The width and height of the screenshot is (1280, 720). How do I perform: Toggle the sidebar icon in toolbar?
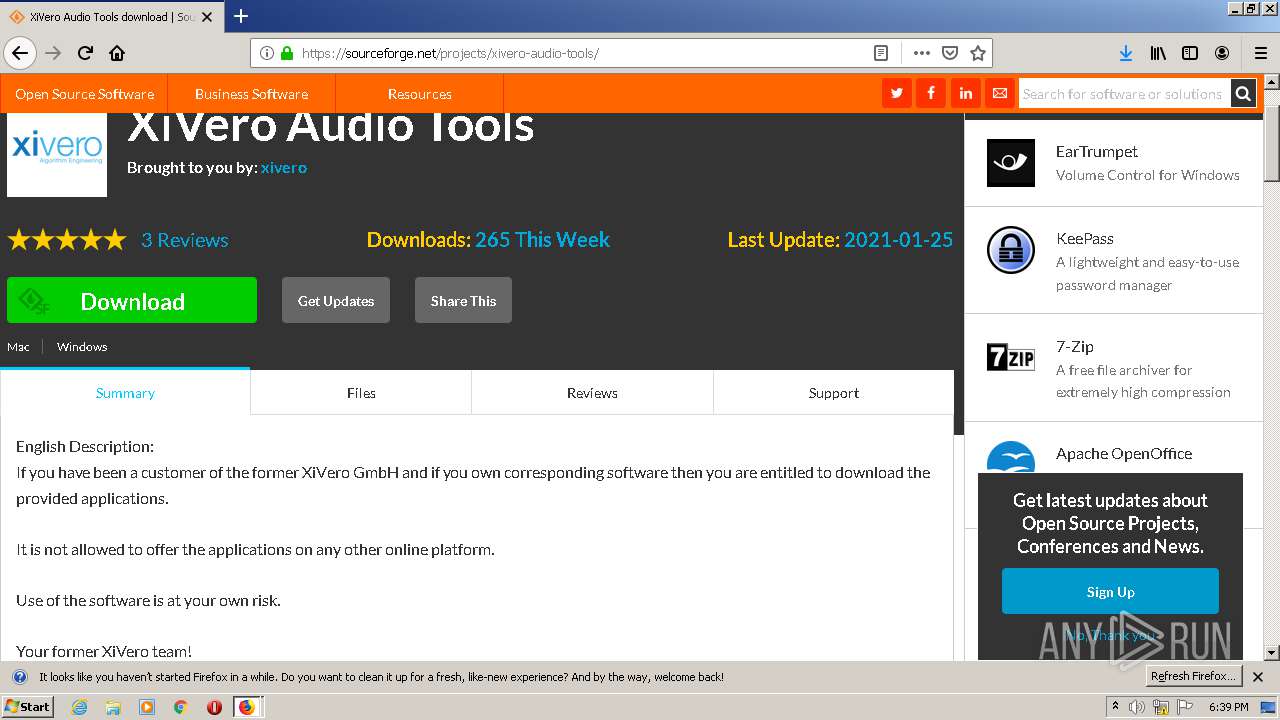[x=1190, y=53]
